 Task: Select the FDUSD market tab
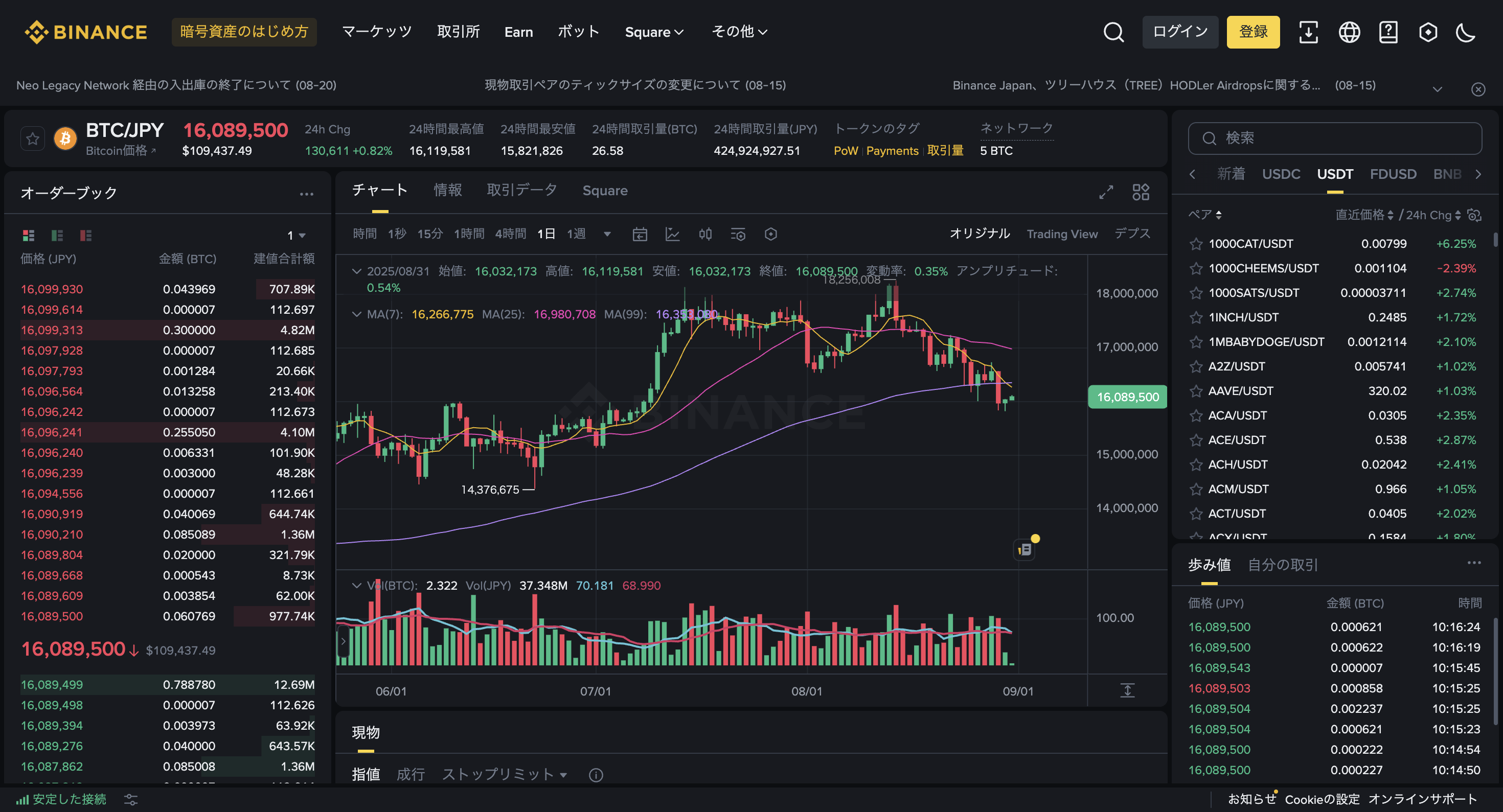(x=1393, y=174)
